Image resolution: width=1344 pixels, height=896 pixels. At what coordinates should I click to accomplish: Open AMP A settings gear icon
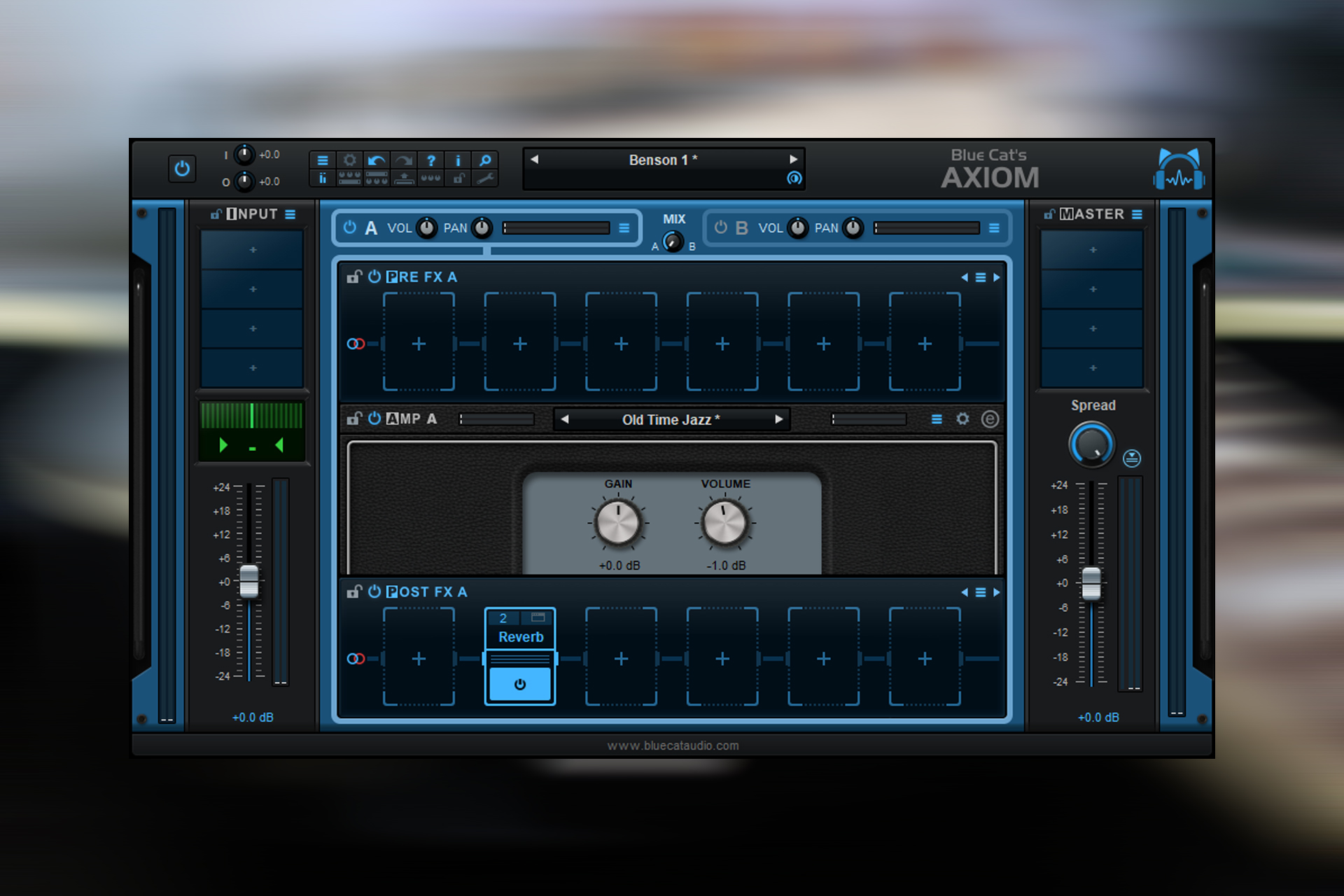click(x=963, y=419)
